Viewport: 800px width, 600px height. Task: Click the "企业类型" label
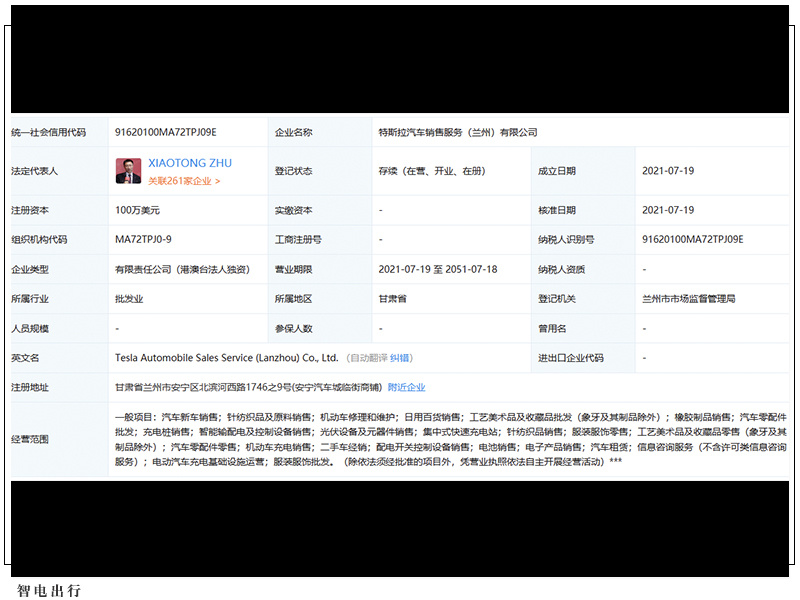tap(30, 269)
